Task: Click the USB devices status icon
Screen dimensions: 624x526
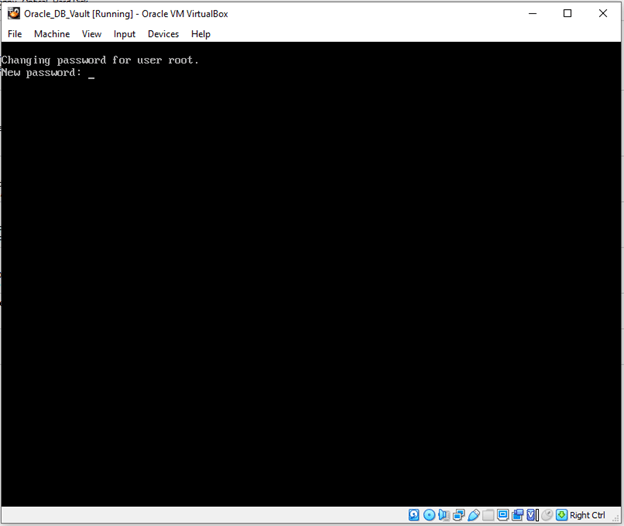Action: [473, 515]
